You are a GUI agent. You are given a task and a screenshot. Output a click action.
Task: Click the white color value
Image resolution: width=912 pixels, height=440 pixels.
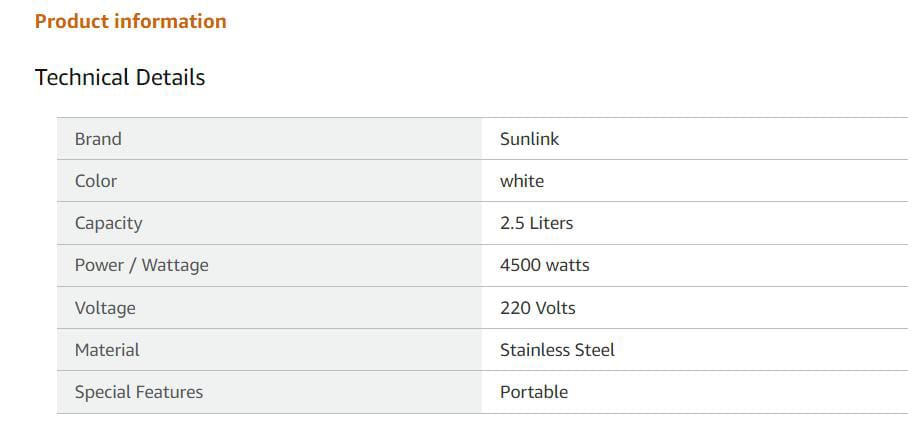click(522, 181)
